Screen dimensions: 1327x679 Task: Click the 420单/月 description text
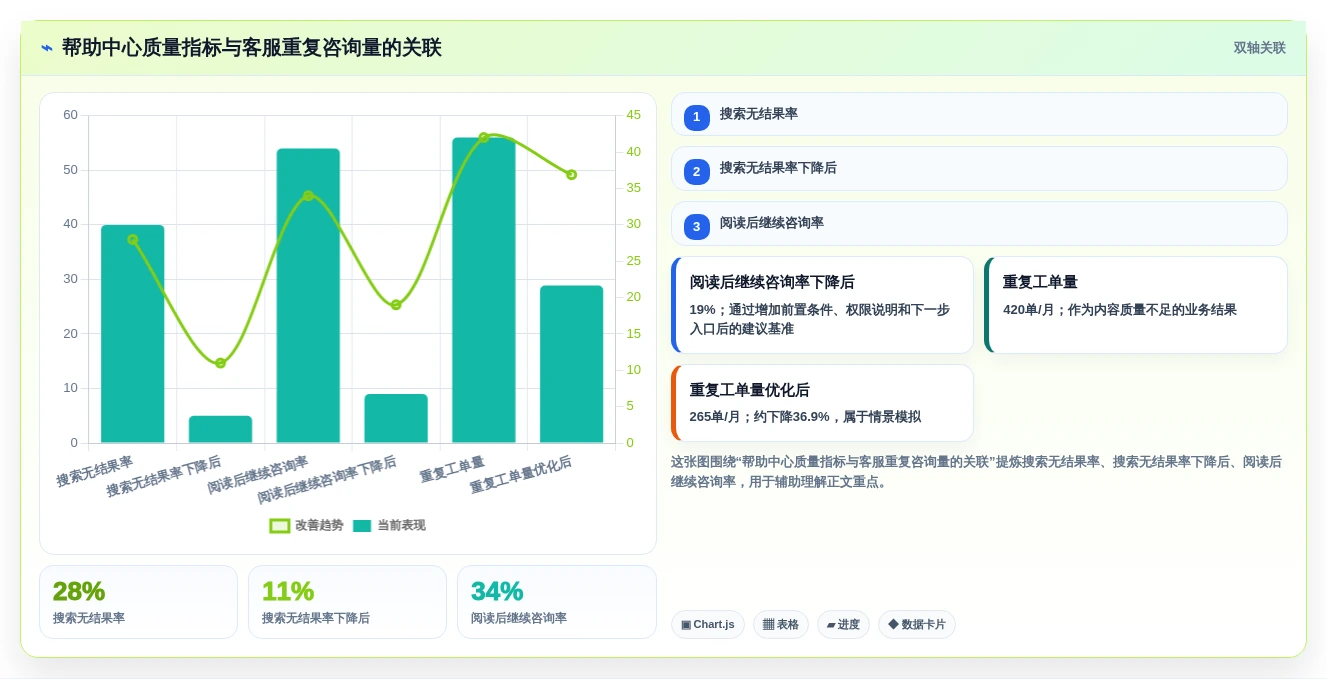coord(1120,309)
